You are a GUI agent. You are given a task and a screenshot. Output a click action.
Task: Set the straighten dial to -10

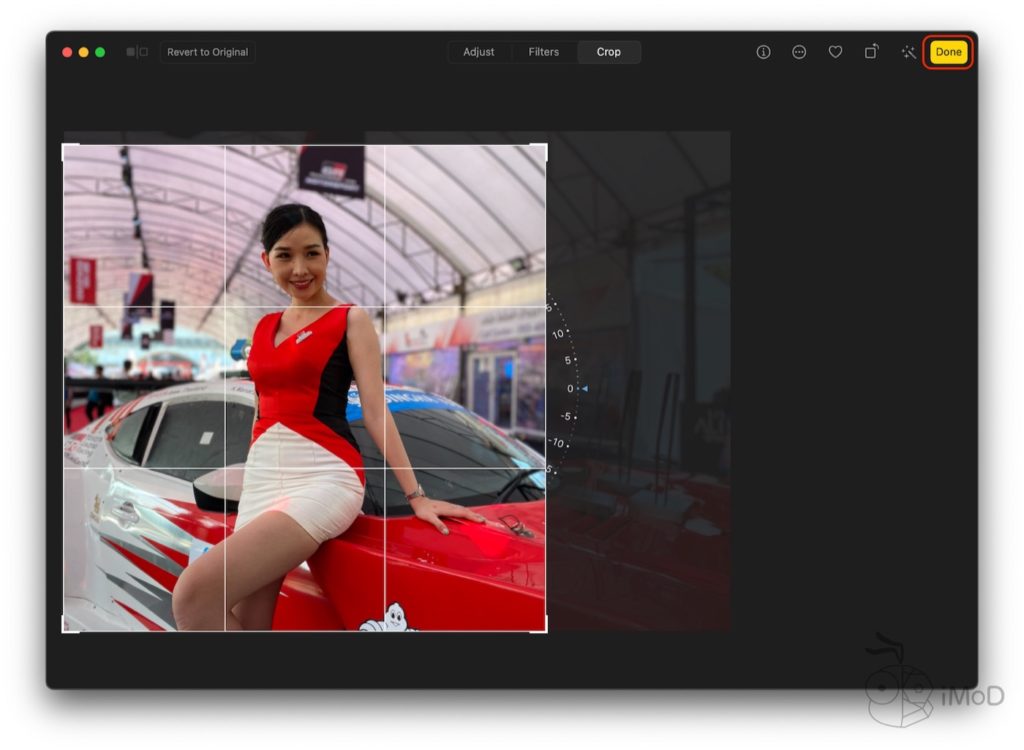click(558, 442)
